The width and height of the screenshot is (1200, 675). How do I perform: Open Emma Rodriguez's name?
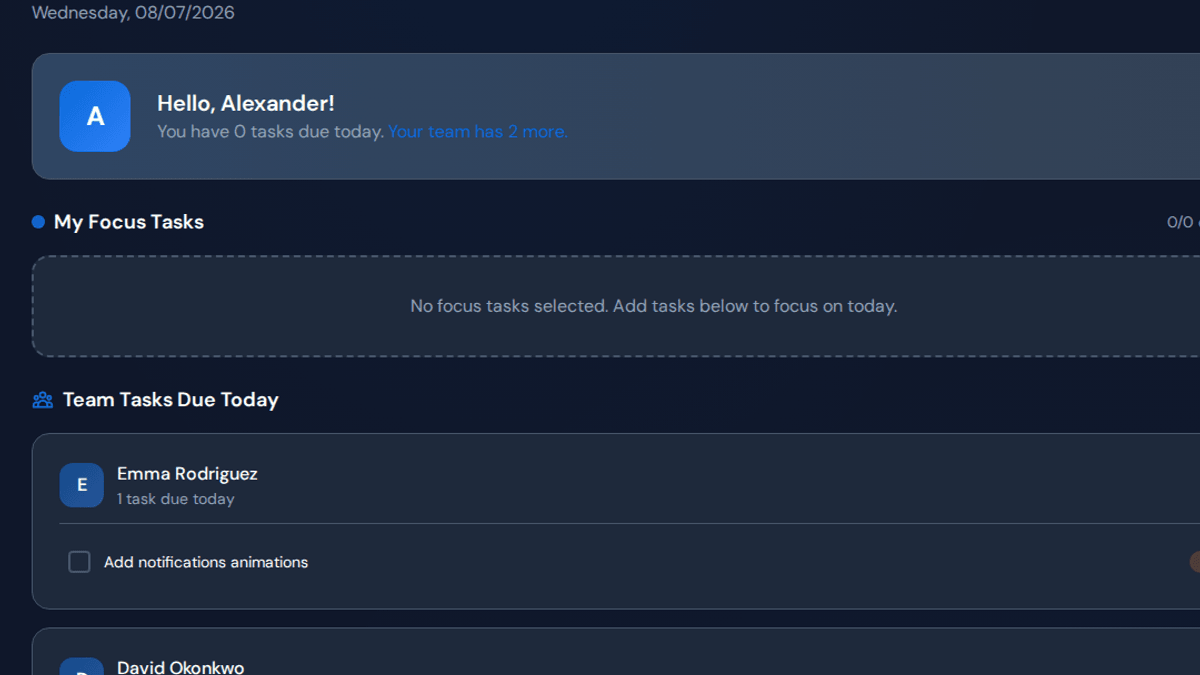(187, 474)
